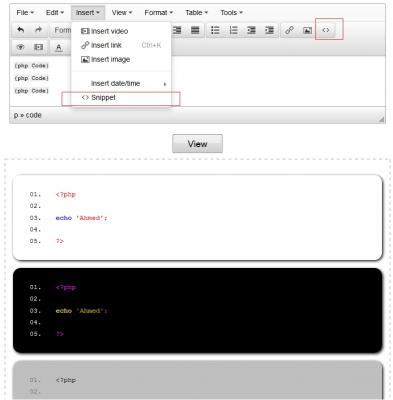Apply justify alignment from the toolbar
Viewport: 393px width, 400px height.
(x=195, y=30)
